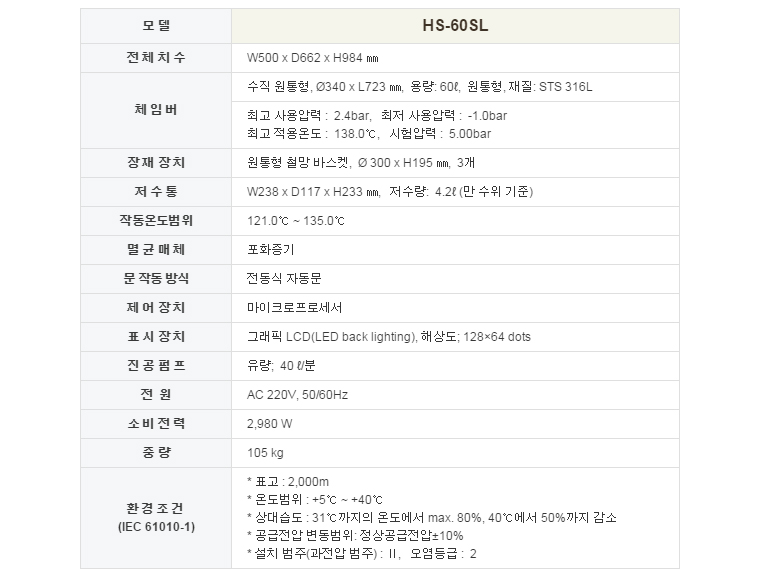Select the 장재 장치 row label
The image size is (760, 575).
(x=156, y=162)
